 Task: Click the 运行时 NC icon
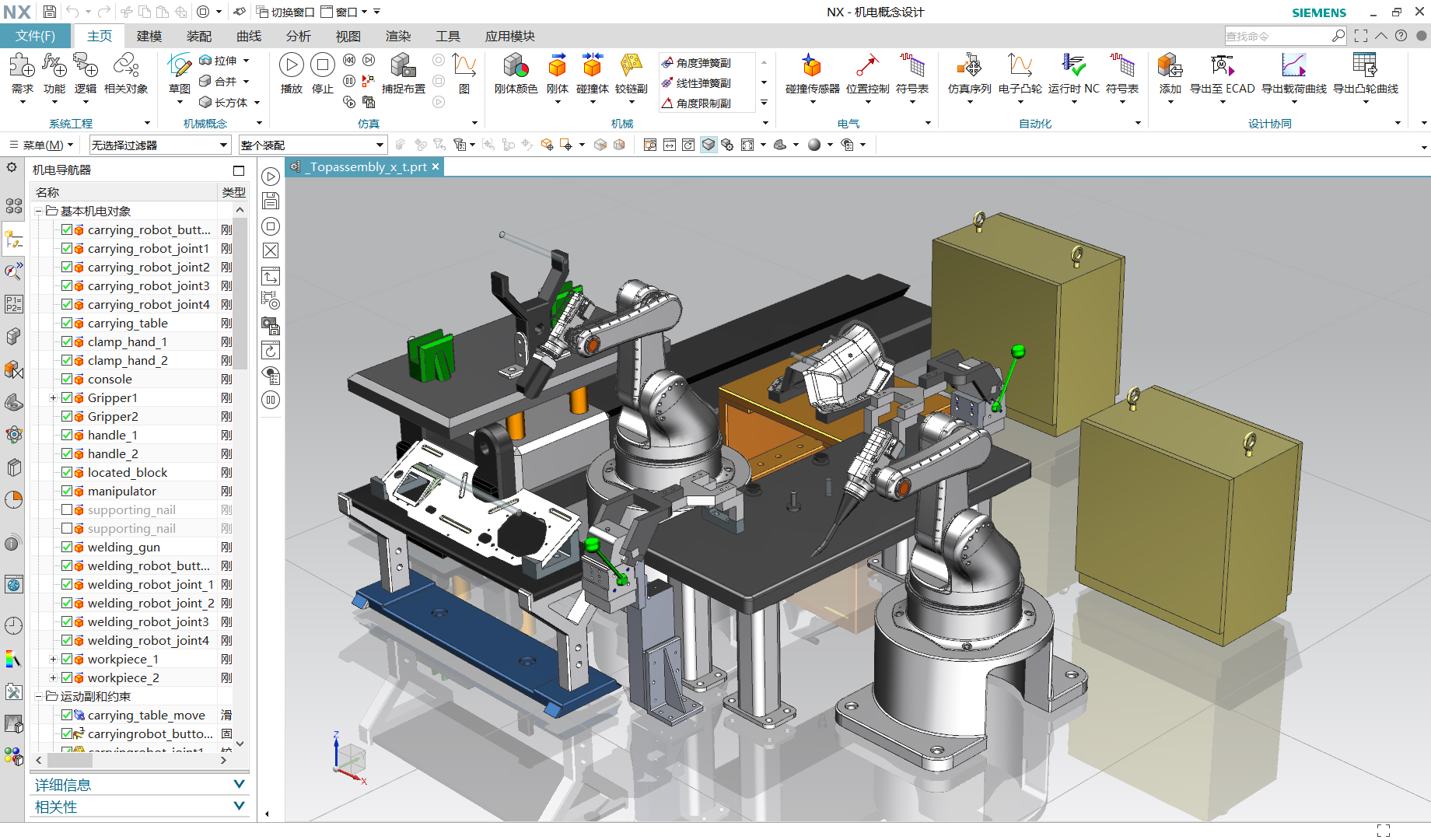coord(1073,65)
